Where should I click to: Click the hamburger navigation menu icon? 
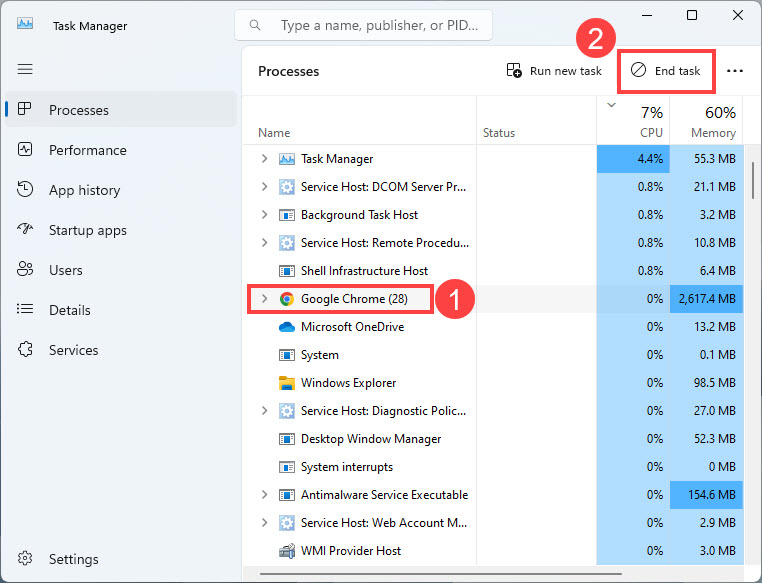click(x=25, y=69)
